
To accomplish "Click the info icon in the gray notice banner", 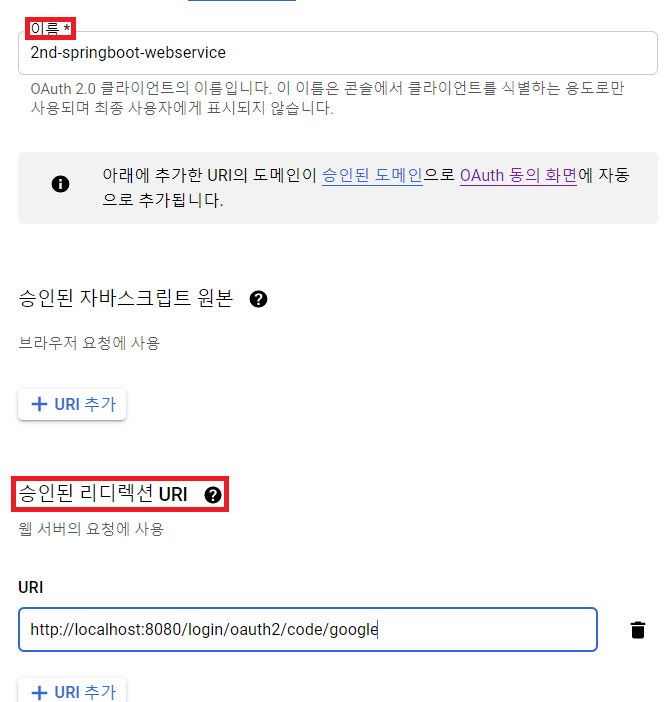I will click(x=60, y=184).
